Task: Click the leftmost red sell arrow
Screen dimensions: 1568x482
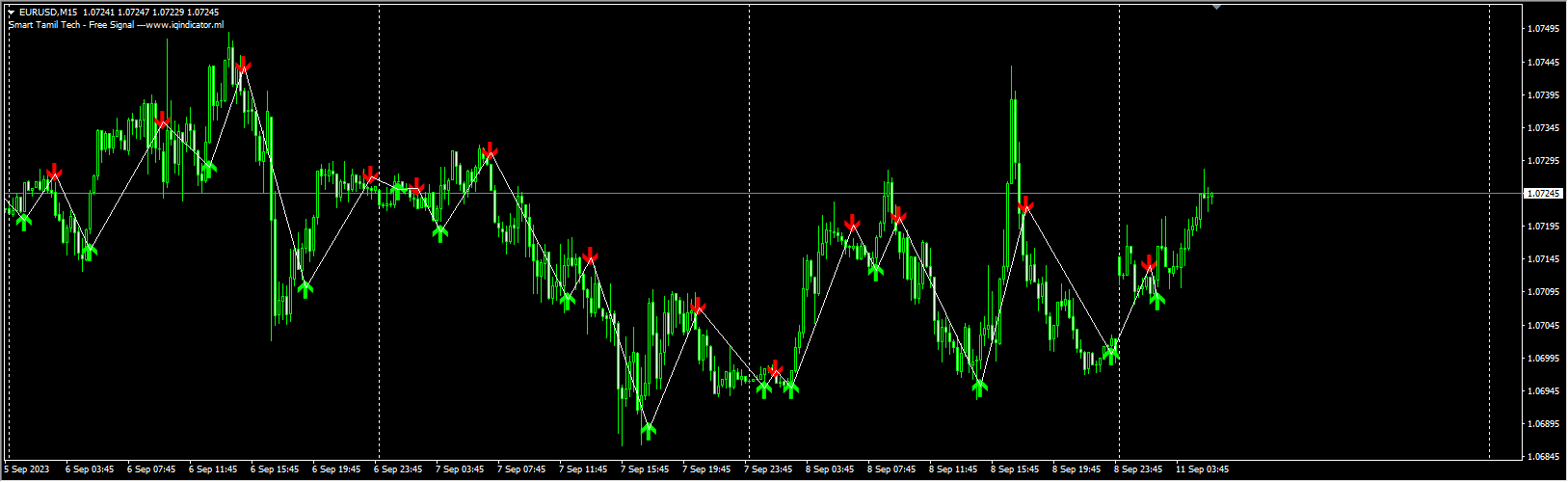Action: pyautogui.click(x=54, y=172)
